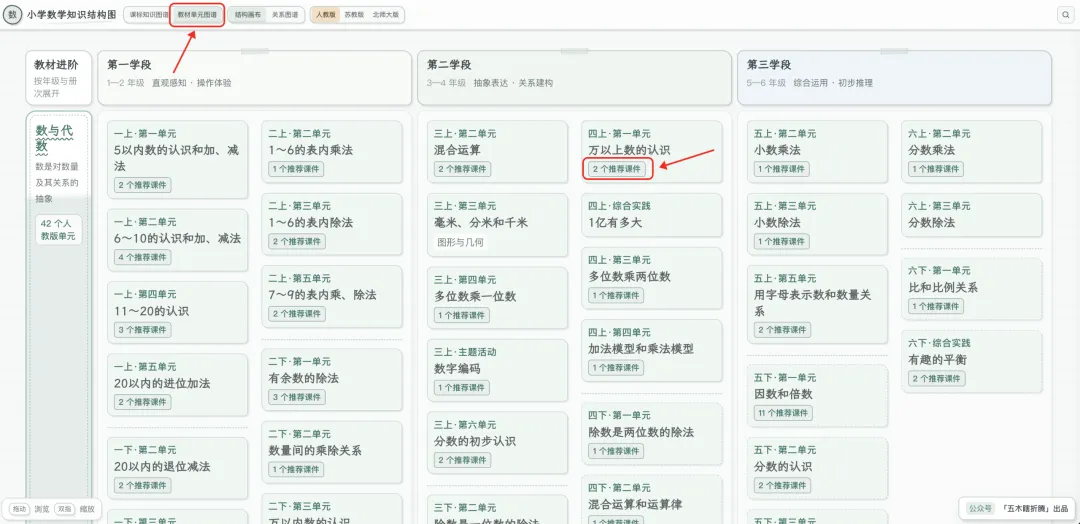Viewport: 1080px width, 524px height.
Task: Switch view to 关系图谱
Action: click(x=285, y=14)
